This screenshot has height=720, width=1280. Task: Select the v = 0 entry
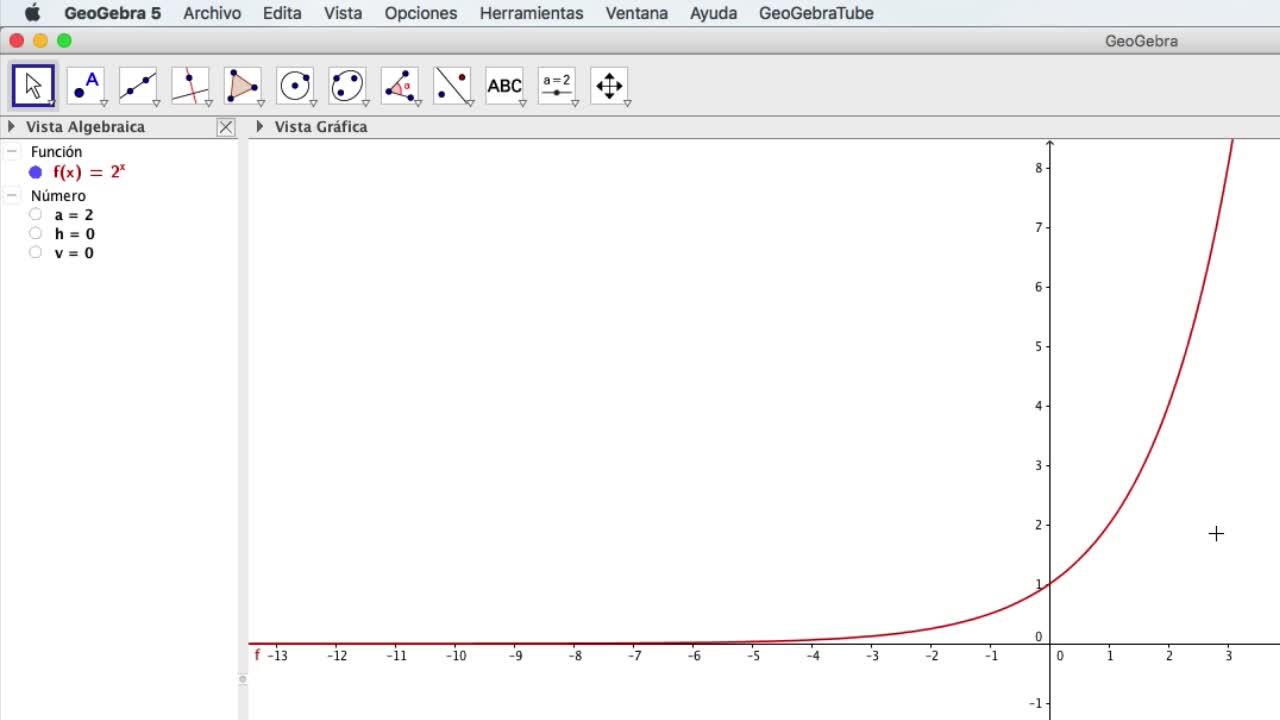pos(74,253)
